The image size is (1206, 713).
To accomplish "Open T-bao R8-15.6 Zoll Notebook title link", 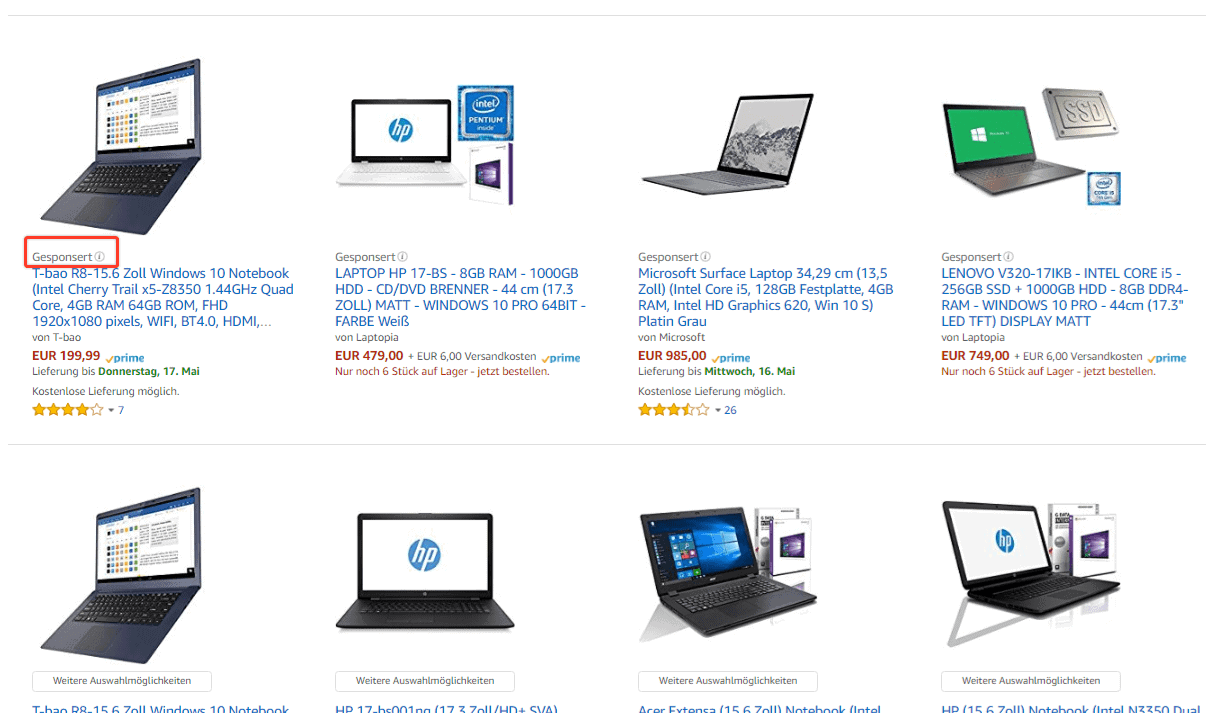I will pos(163,297).
